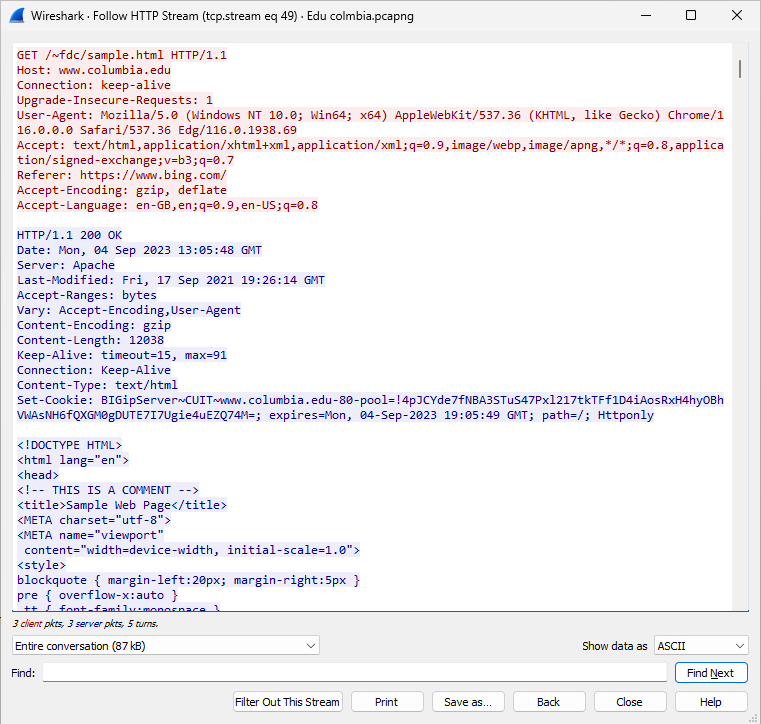Image resolution: width=761 pixels, height=724 pixels.
Task: Click the 'content="width=device-width' line
Action: 192,551
